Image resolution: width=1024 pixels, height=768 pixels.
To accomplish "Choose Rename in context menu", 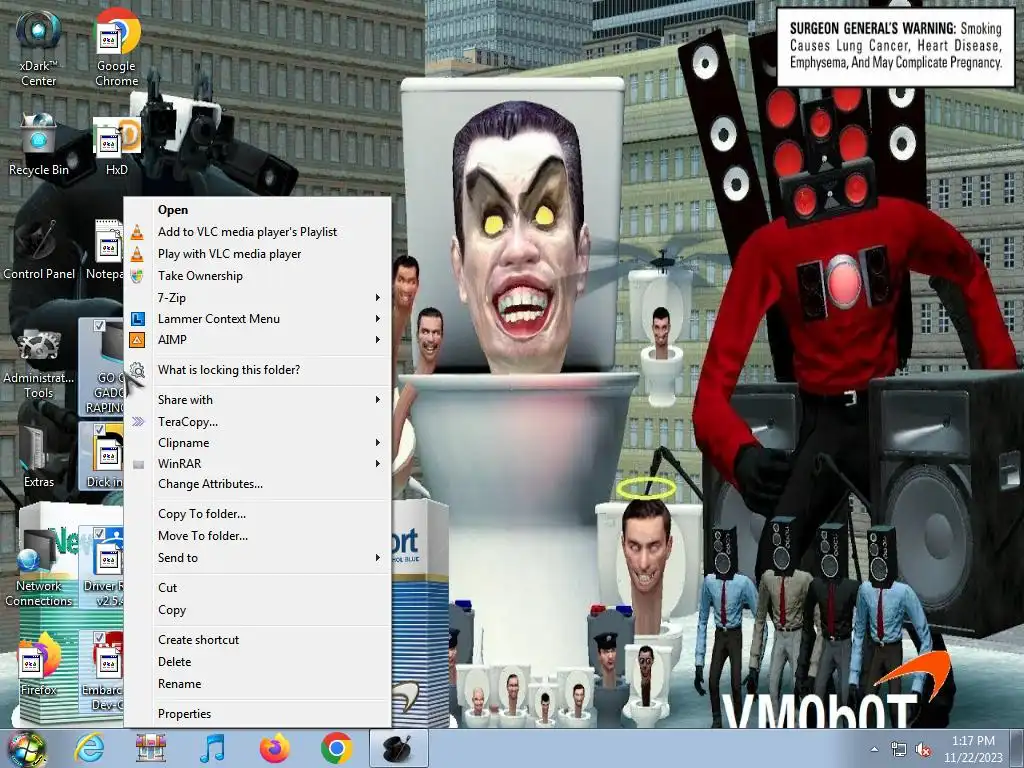I will coord(257,684).
